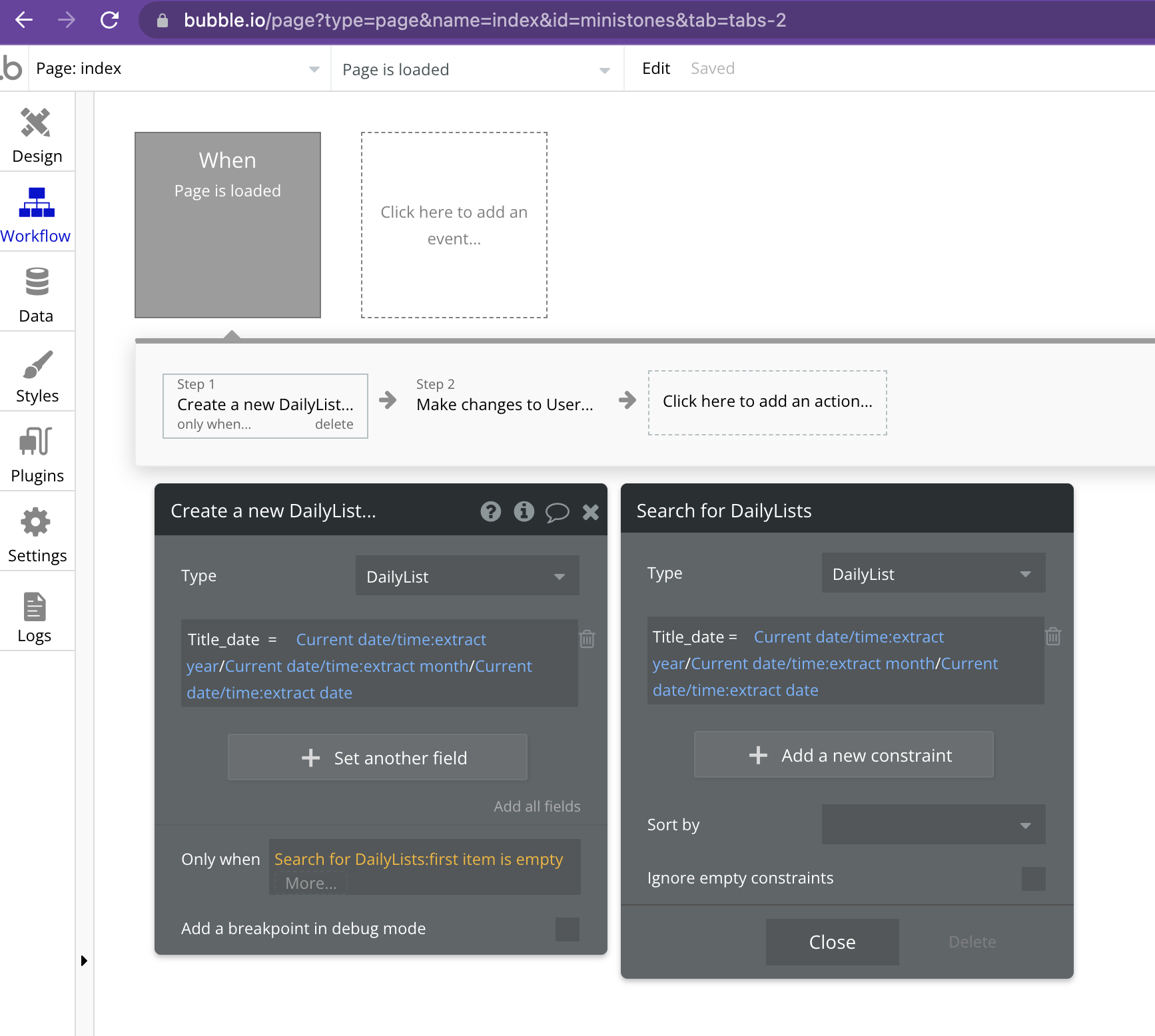Open the Data tab
The image size is (1155, 1036).
coord(37,295)
